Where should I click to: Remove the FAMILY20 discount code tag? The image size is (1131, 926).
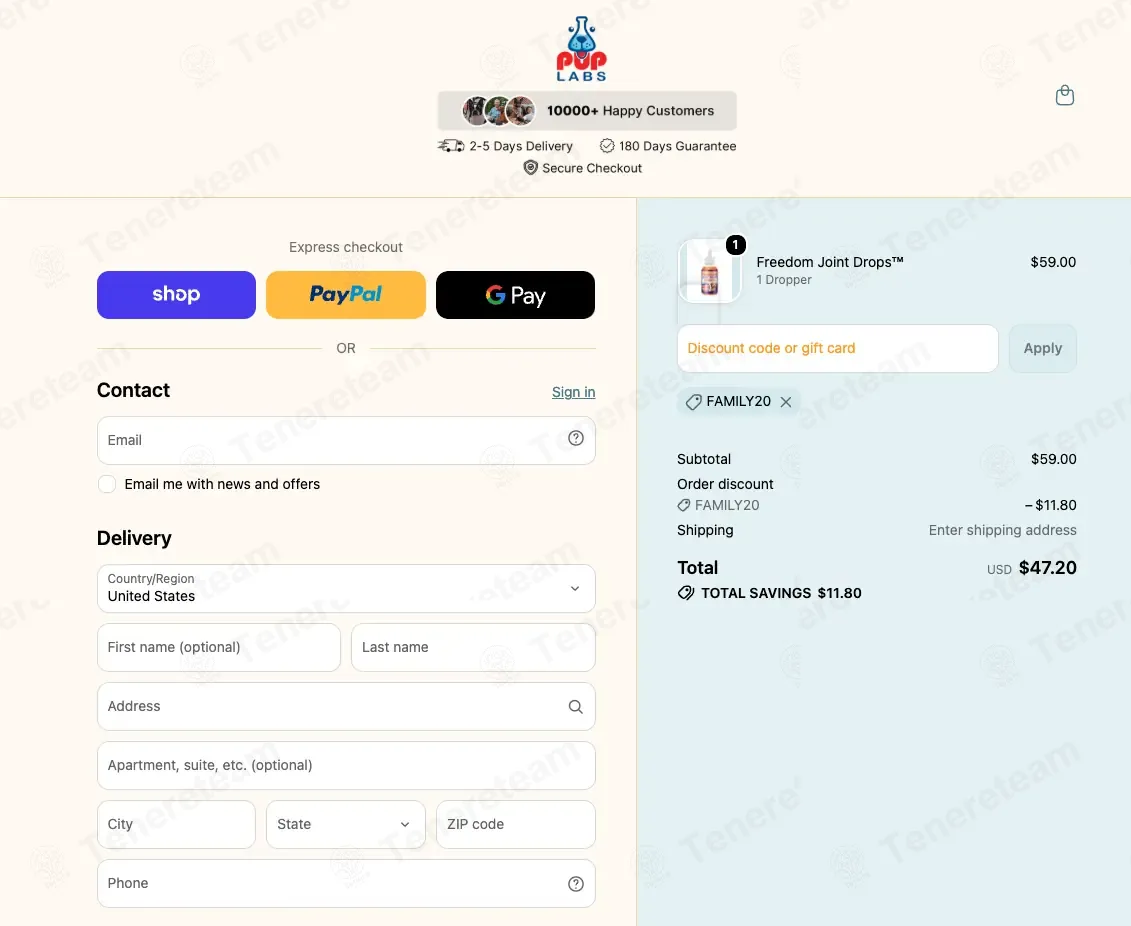tap(786, 402)
